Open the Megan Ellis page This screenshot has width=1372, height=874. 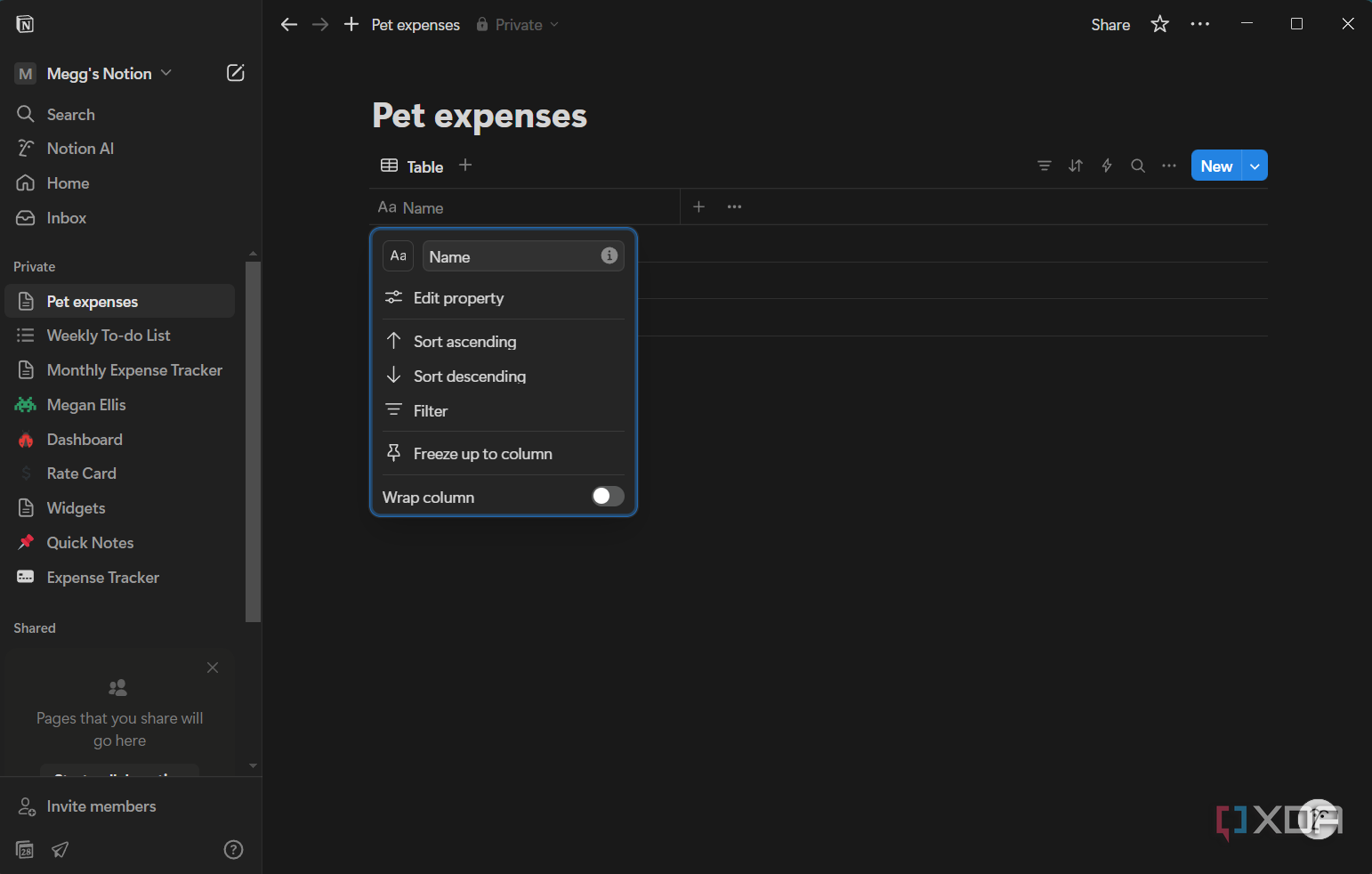[119, 405]
